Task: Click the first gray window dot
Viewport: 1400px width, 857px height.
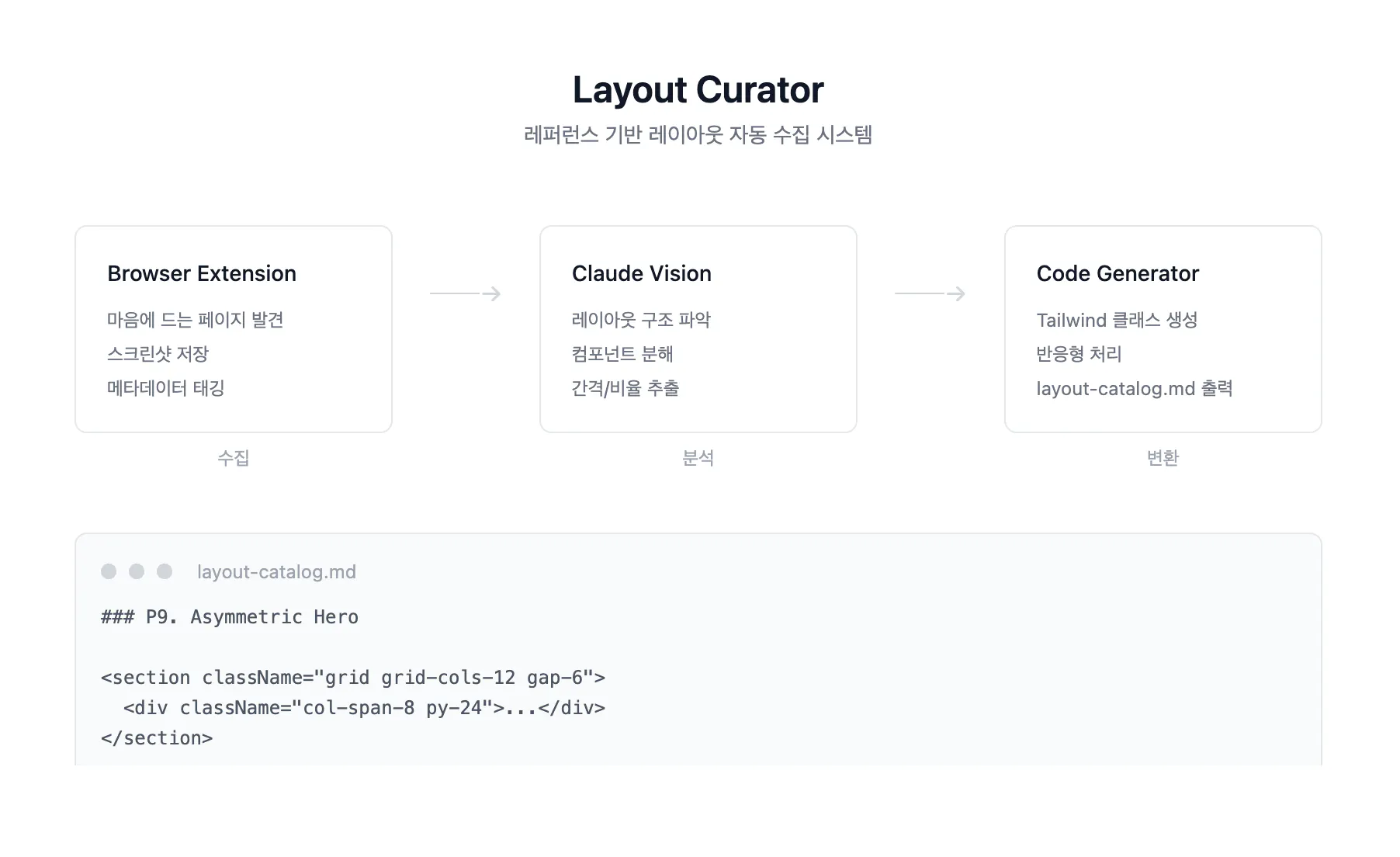Action: tap(109, 571)
